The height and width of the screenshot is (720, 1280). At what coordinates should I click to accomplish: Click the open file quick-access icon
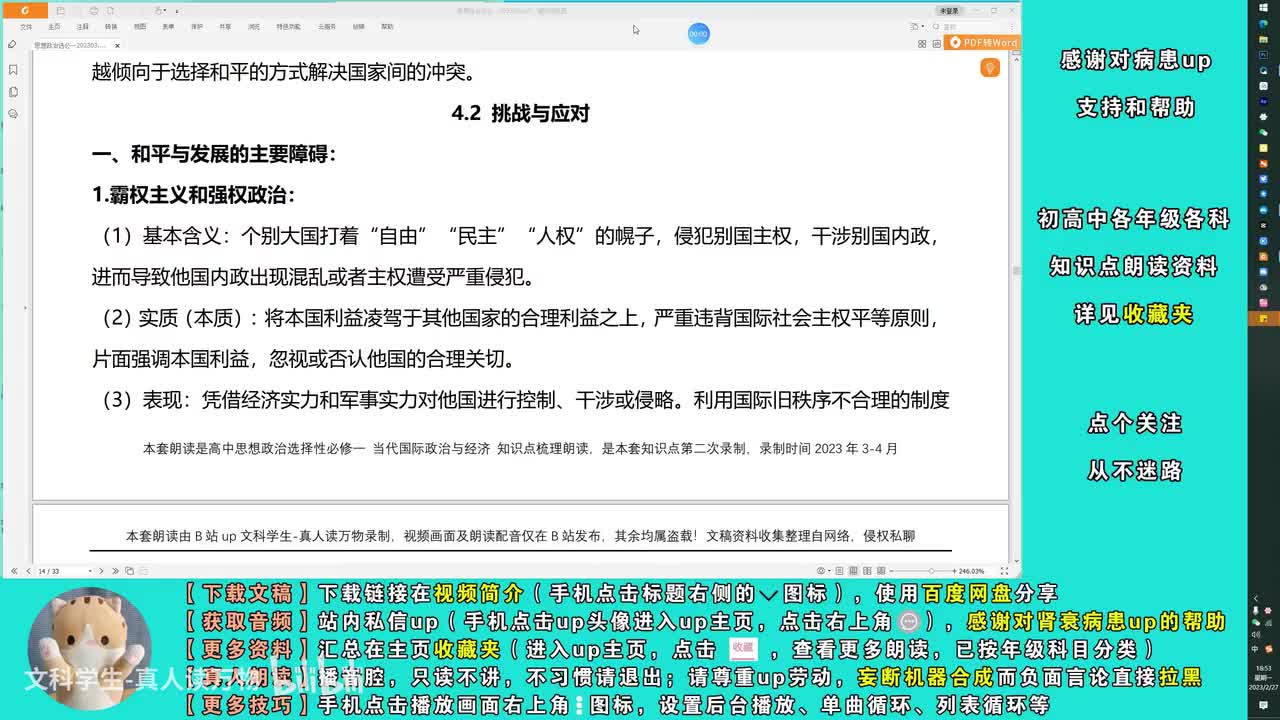pyautogui.click(x=61, y=10)
